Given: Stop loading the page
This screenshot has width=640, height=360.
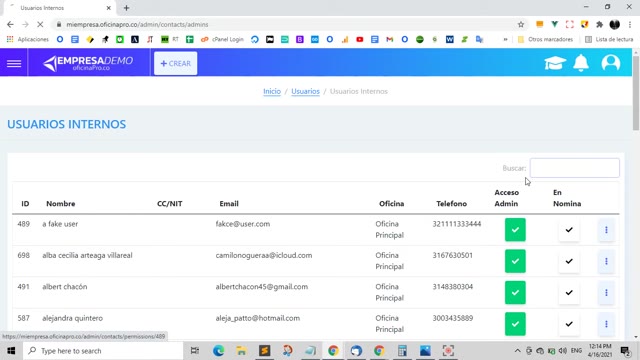Looking at the screenshot, I should pyautogui.click(x=40, y=24).
